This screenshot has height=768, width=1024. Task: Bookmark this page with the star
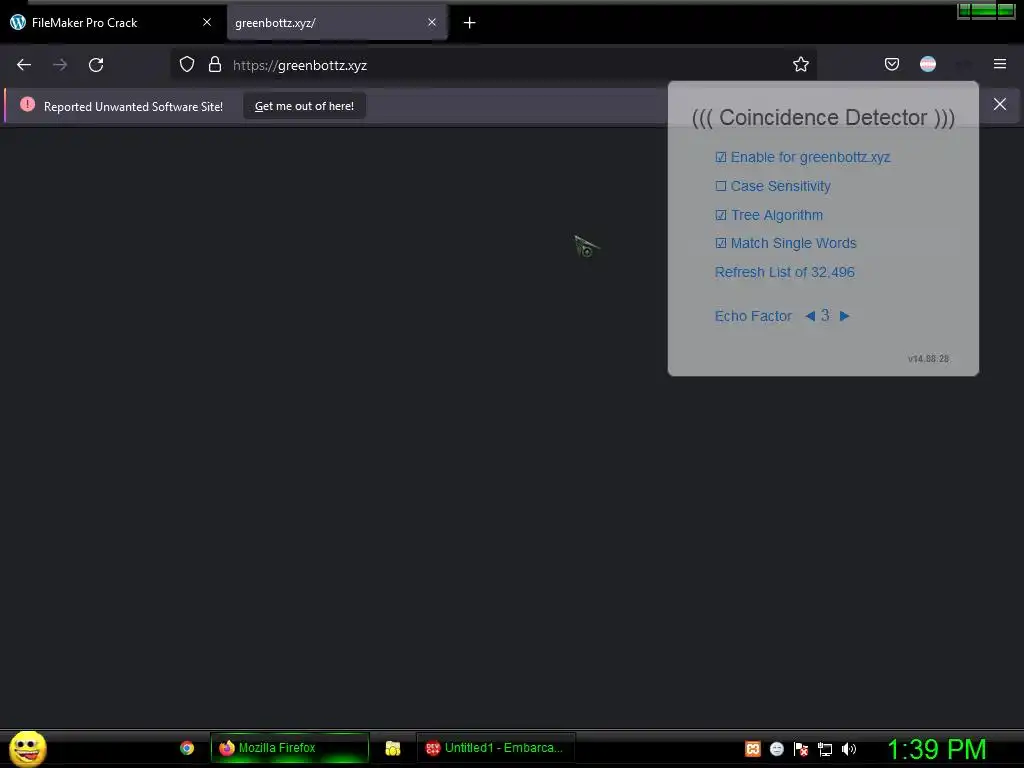click(x=801, y=64)
